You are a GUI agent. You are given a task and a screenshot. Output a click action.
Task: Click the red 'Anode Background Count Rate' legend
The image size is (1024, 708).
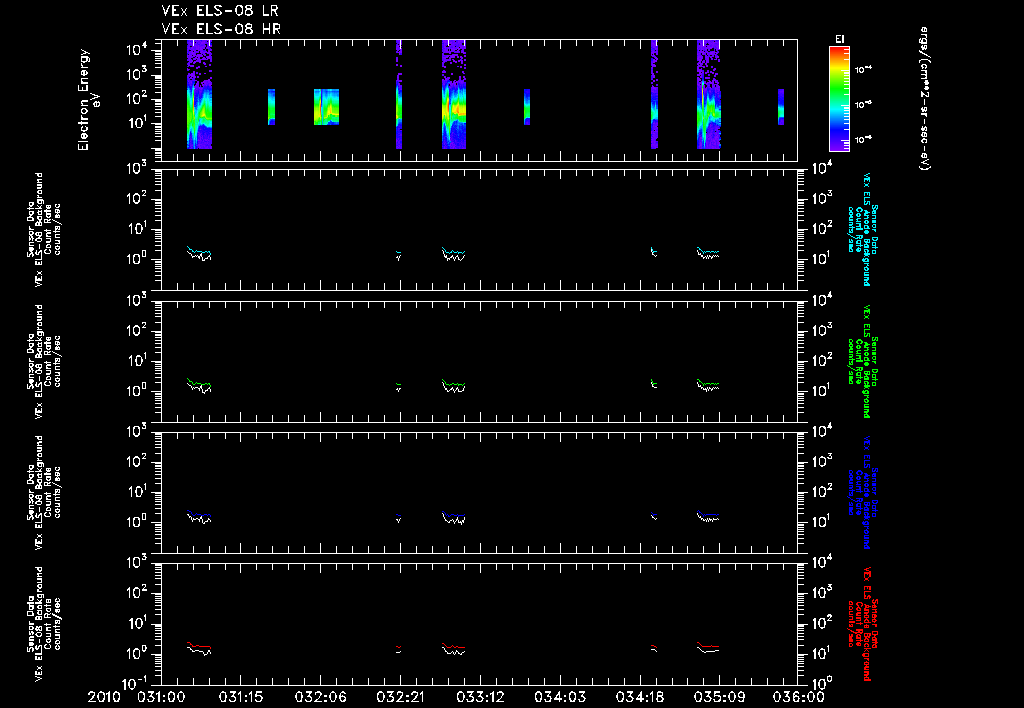862,624
